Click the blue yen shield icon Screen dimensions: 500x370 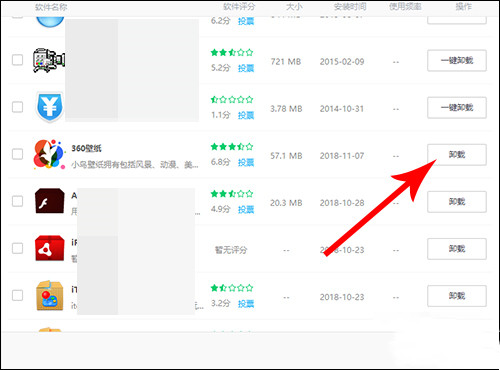point(49,107)
